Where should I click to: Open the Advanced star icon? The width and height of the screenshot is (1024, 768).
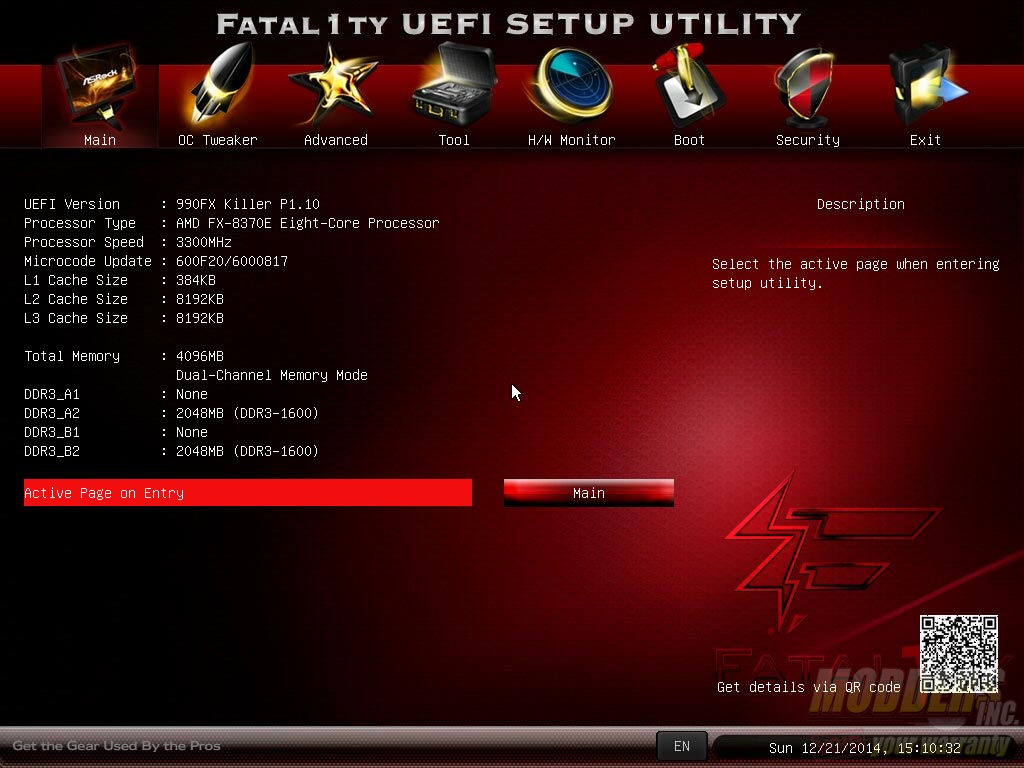click(335, 88)
